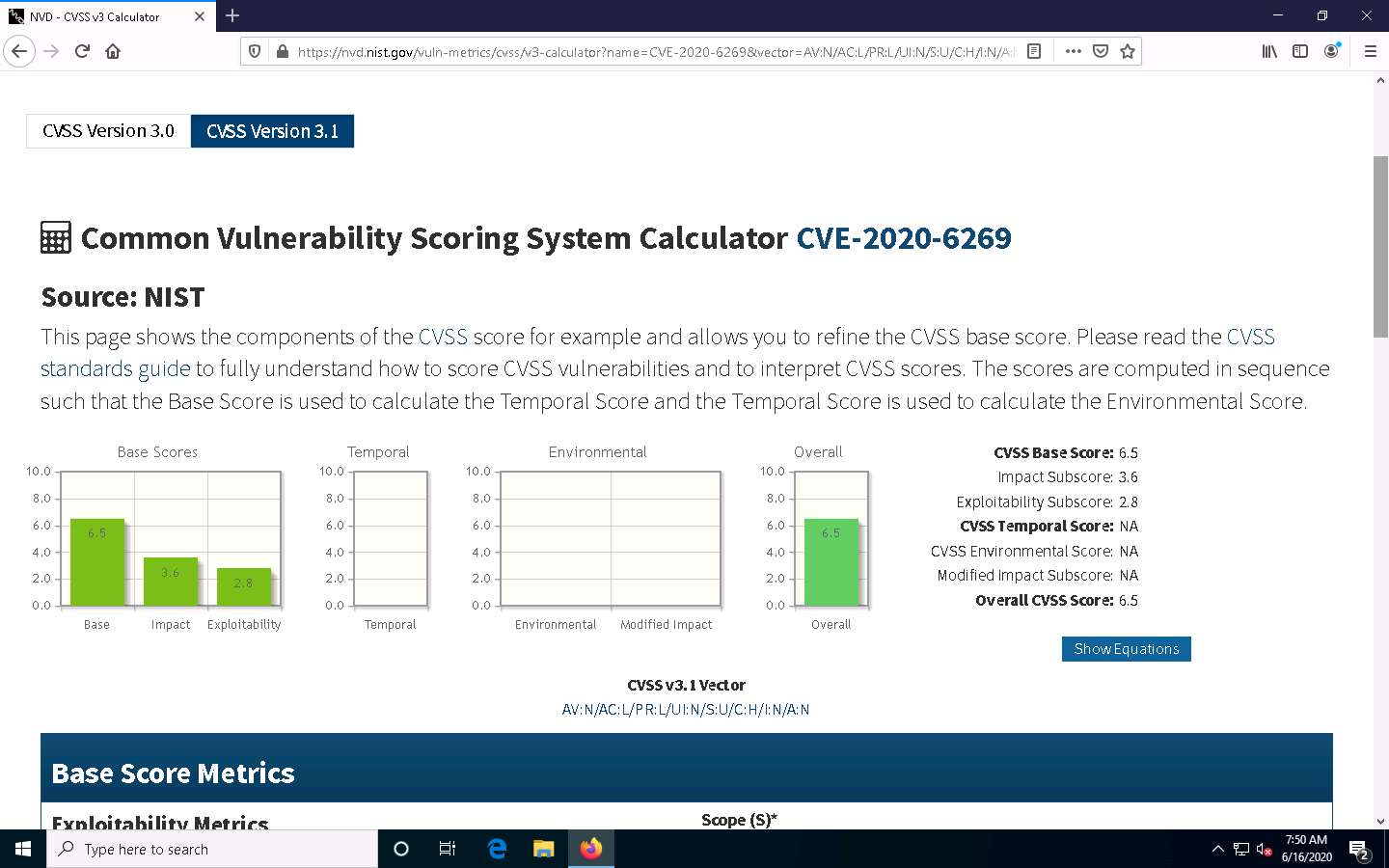Go to the Firefox home page

coord(113,51)
